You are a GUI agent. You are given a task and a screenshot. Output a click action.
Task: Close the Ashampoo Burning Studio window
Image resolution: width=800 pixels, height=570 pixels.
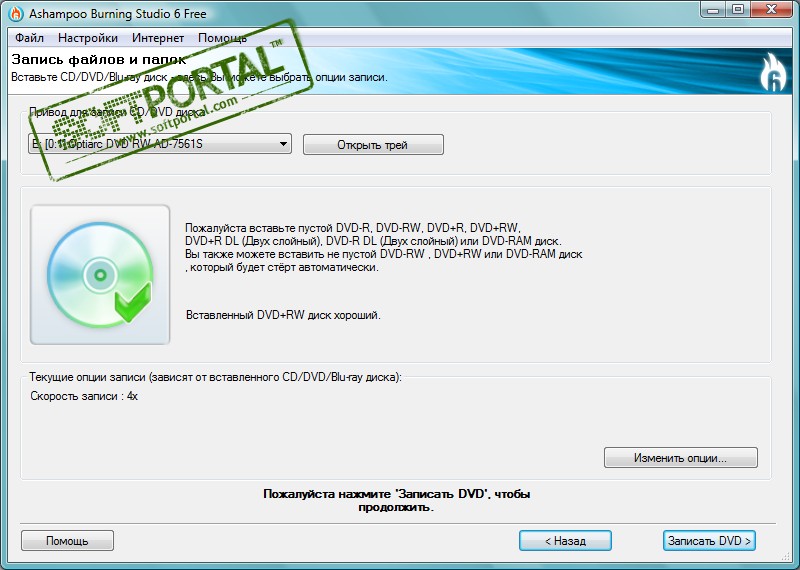772,10
